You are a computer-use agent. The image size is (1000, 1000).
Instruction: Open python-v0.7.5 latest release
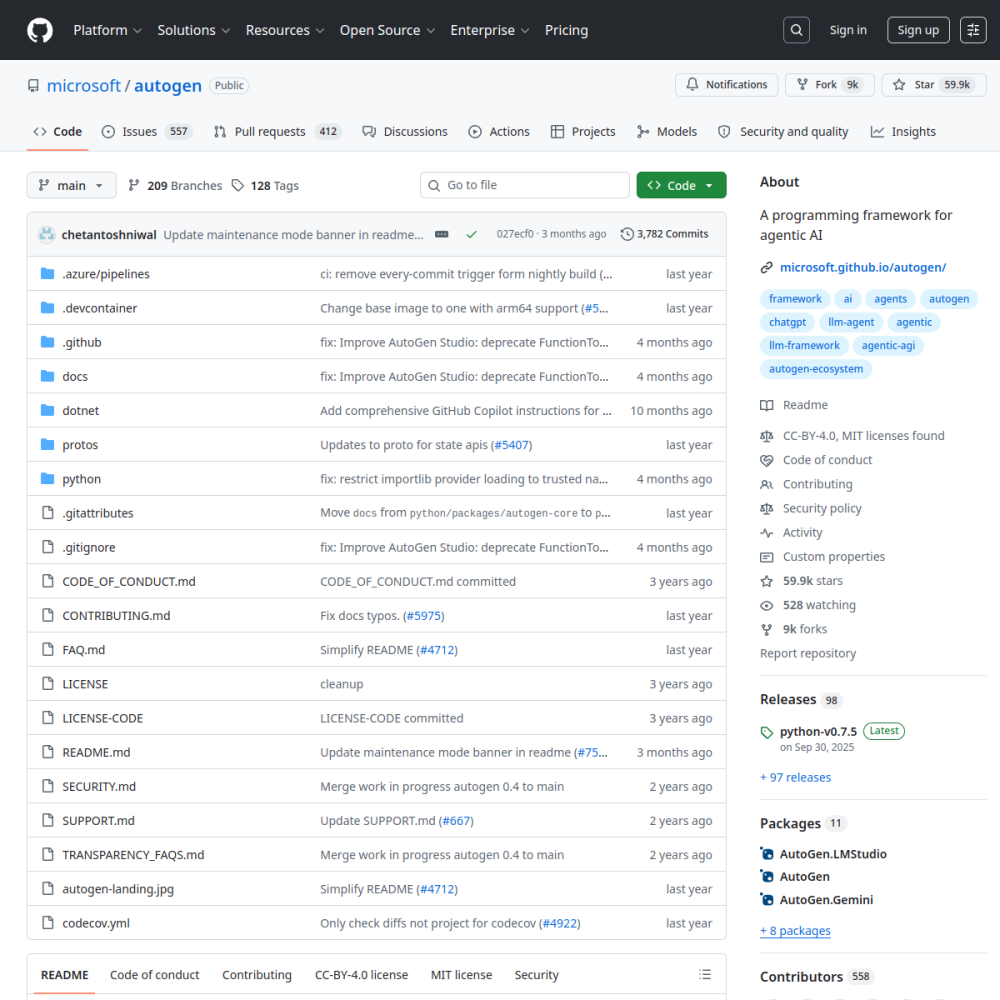point(818,732)
